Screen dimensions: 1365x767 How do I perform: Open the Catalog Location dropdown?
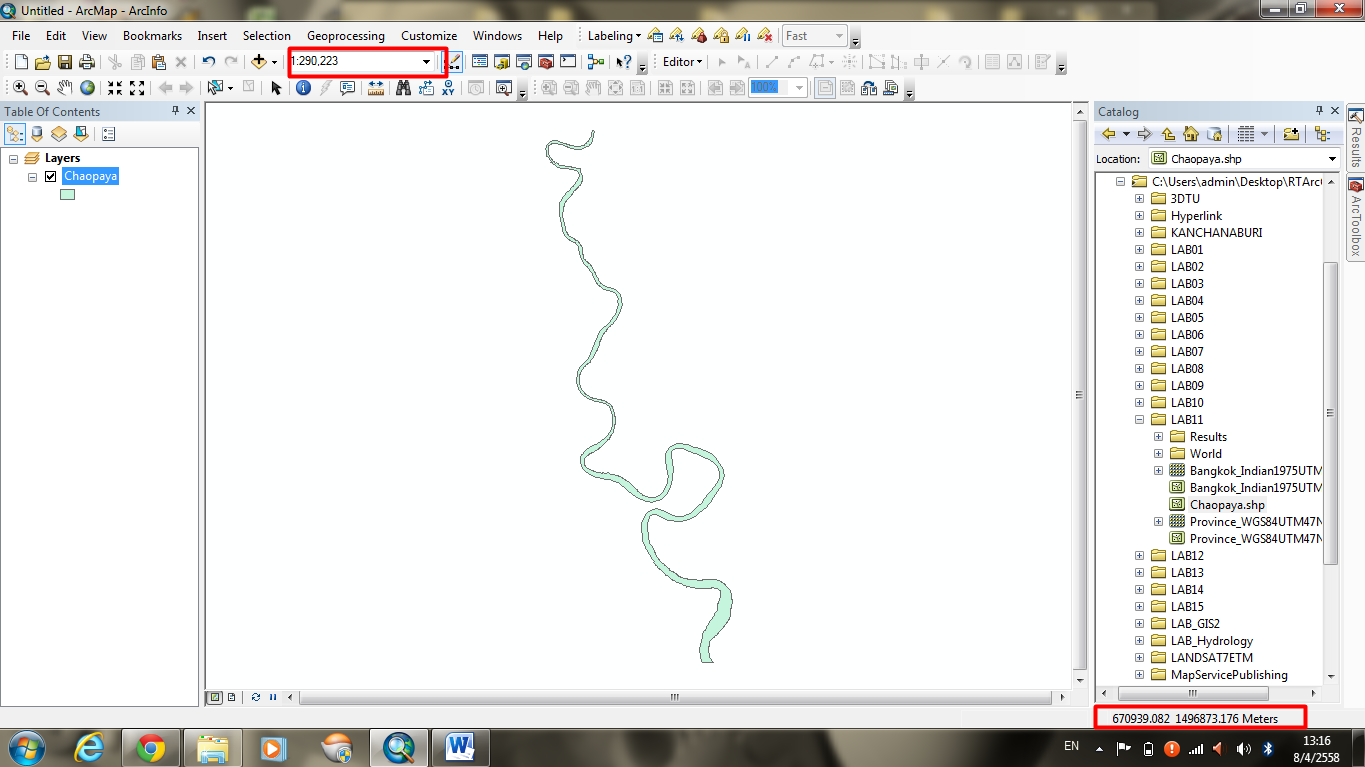point(1332,158)
